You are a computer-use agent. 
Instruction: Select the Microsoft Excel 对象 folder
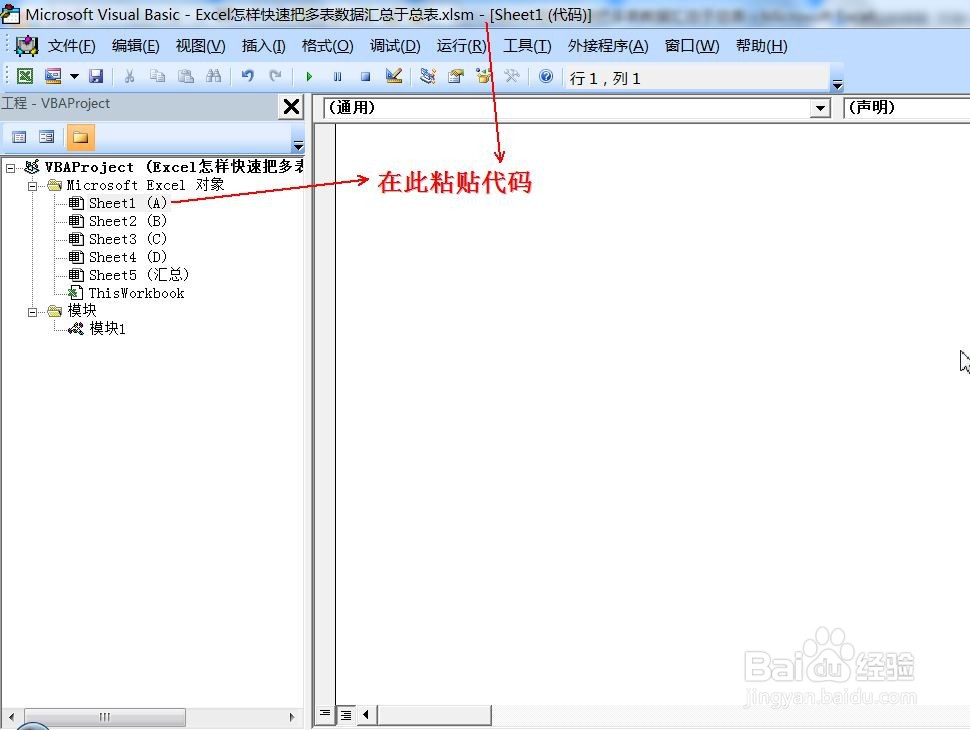click(145, 185)
